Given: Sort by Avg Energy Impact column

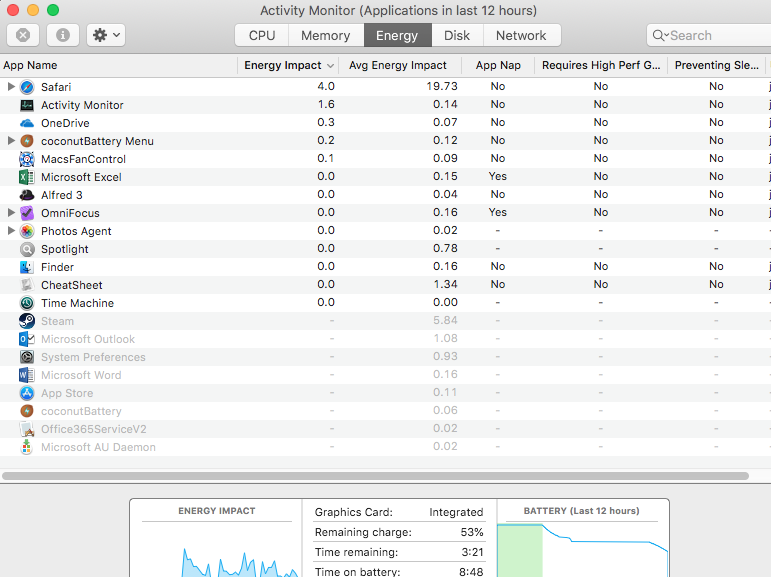Looking at the screenshot, I should [x=399, y=65].
